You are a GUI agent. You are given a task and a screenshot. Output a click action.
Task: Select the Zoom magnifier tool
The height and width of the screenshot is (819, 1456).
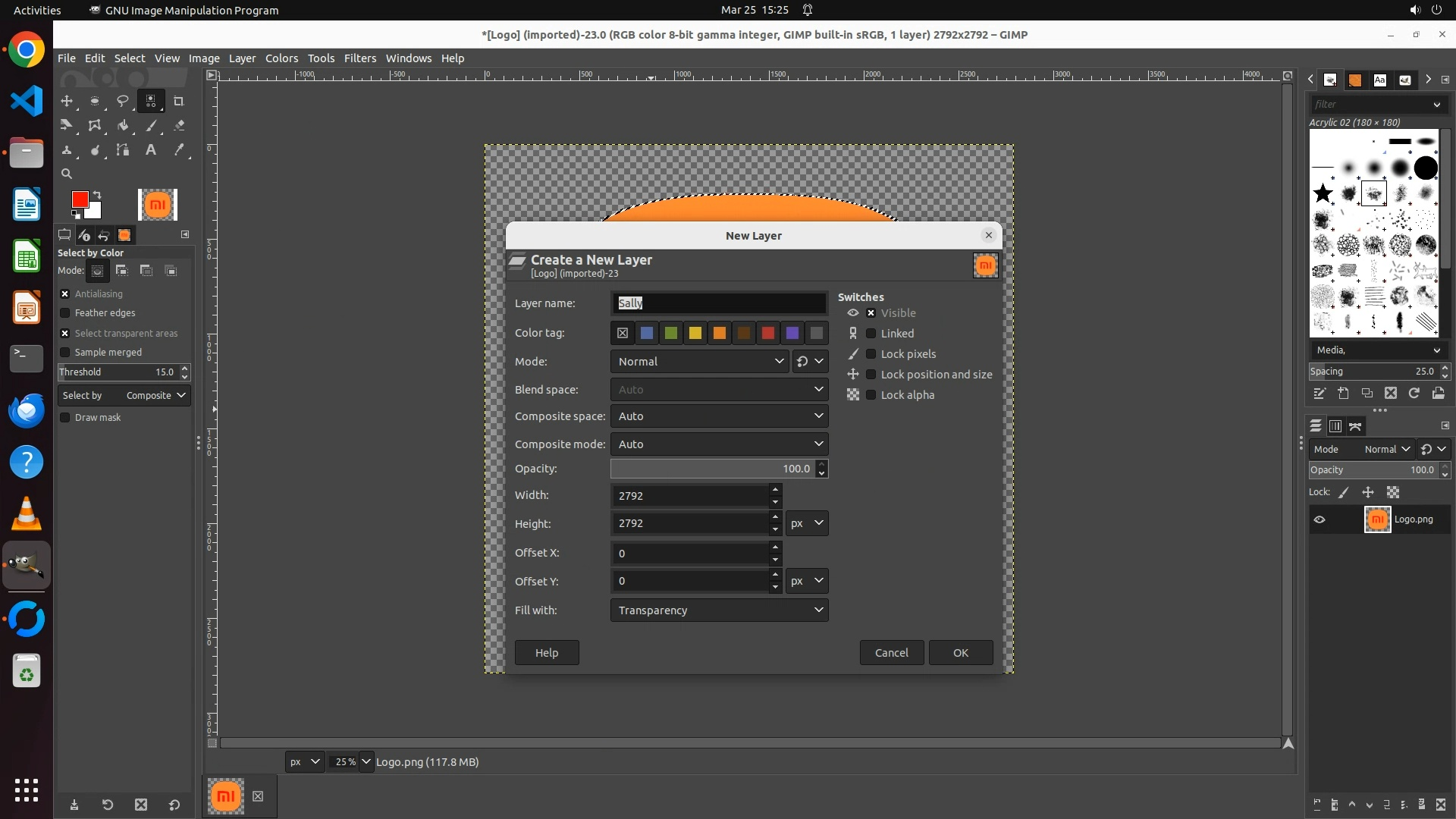click(67, 174)
